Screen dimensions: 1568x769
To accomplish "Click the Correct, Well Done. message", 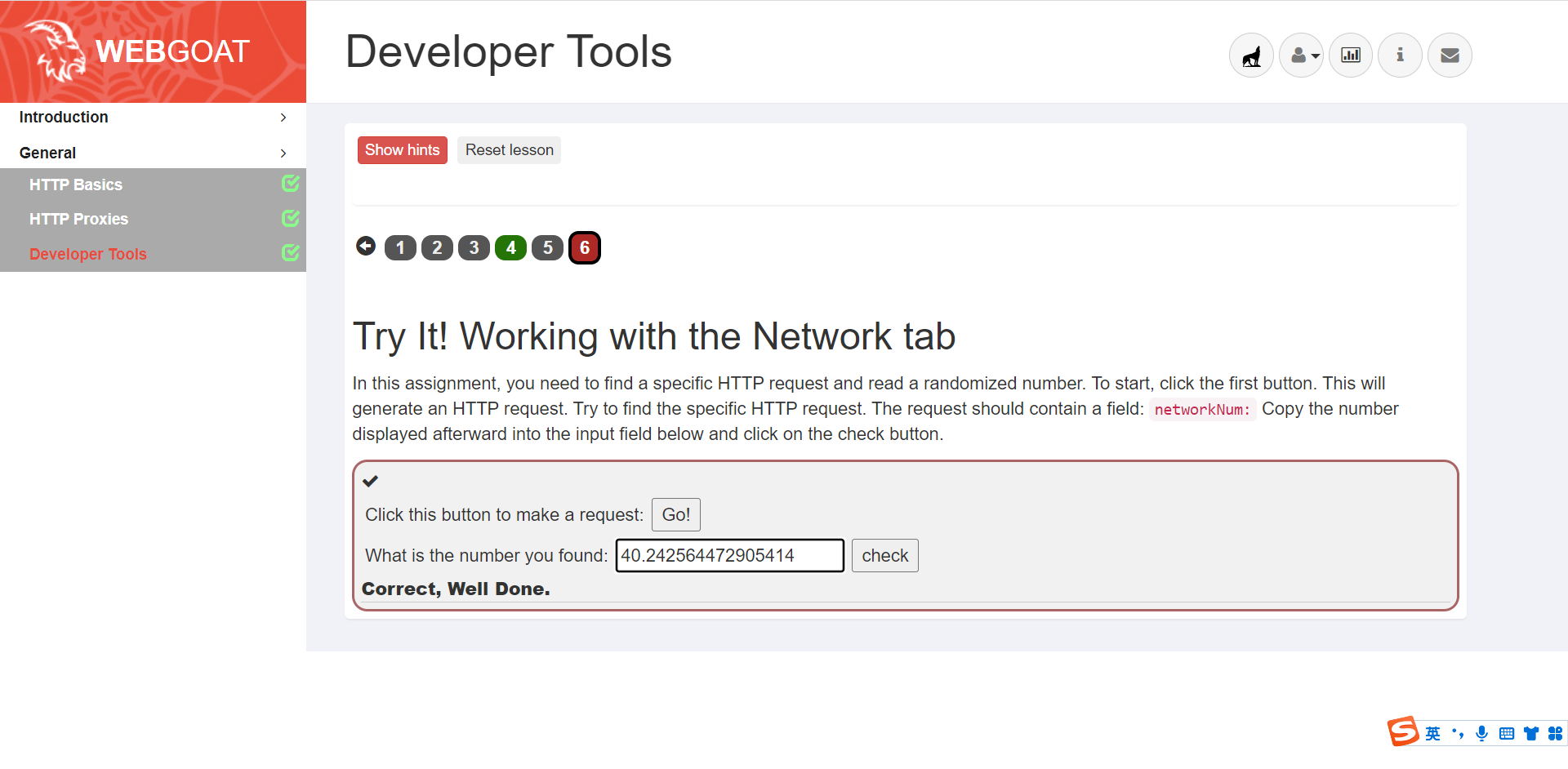I will 456,589.
